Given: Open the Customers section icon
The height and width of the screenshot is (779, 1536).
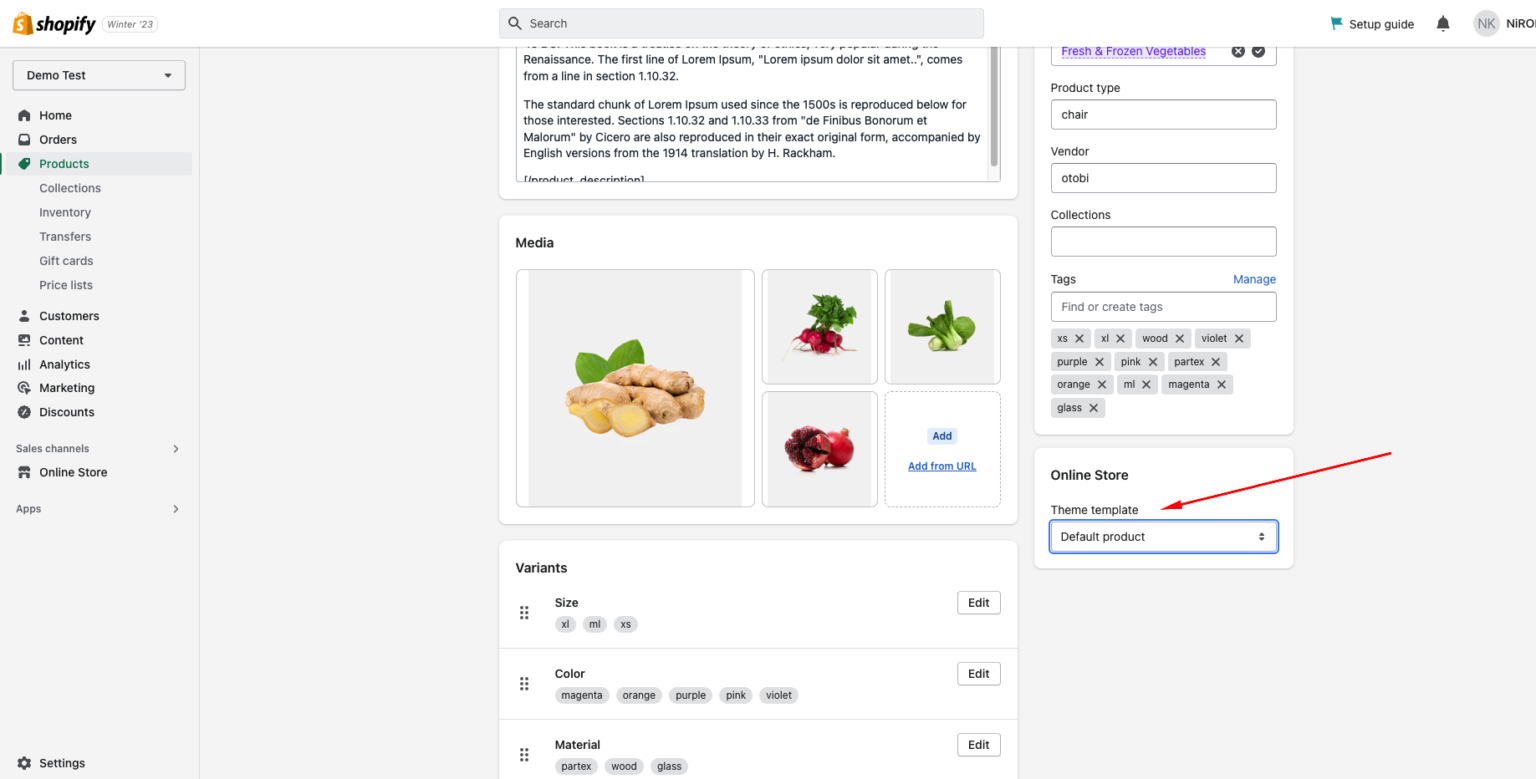Looking at the screenshot, I should click(28, 315).
